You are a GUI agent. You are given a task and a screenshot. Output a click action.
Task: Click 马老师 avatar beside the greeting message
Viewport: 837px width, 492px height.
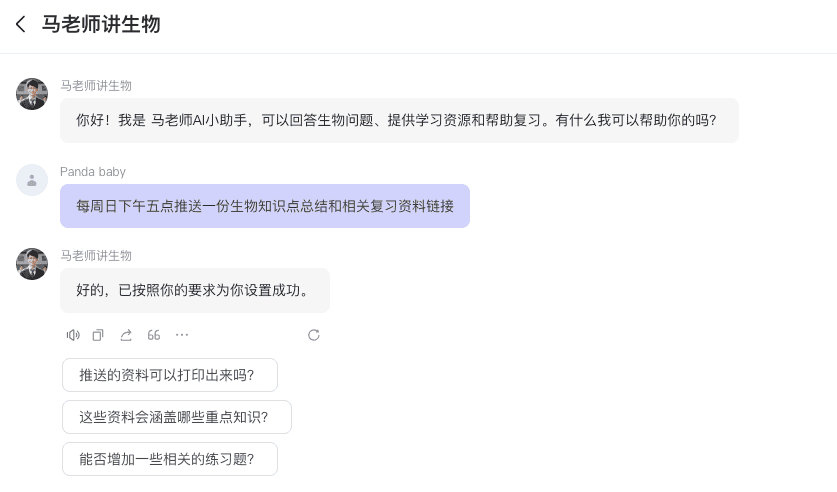click(32, 94)
